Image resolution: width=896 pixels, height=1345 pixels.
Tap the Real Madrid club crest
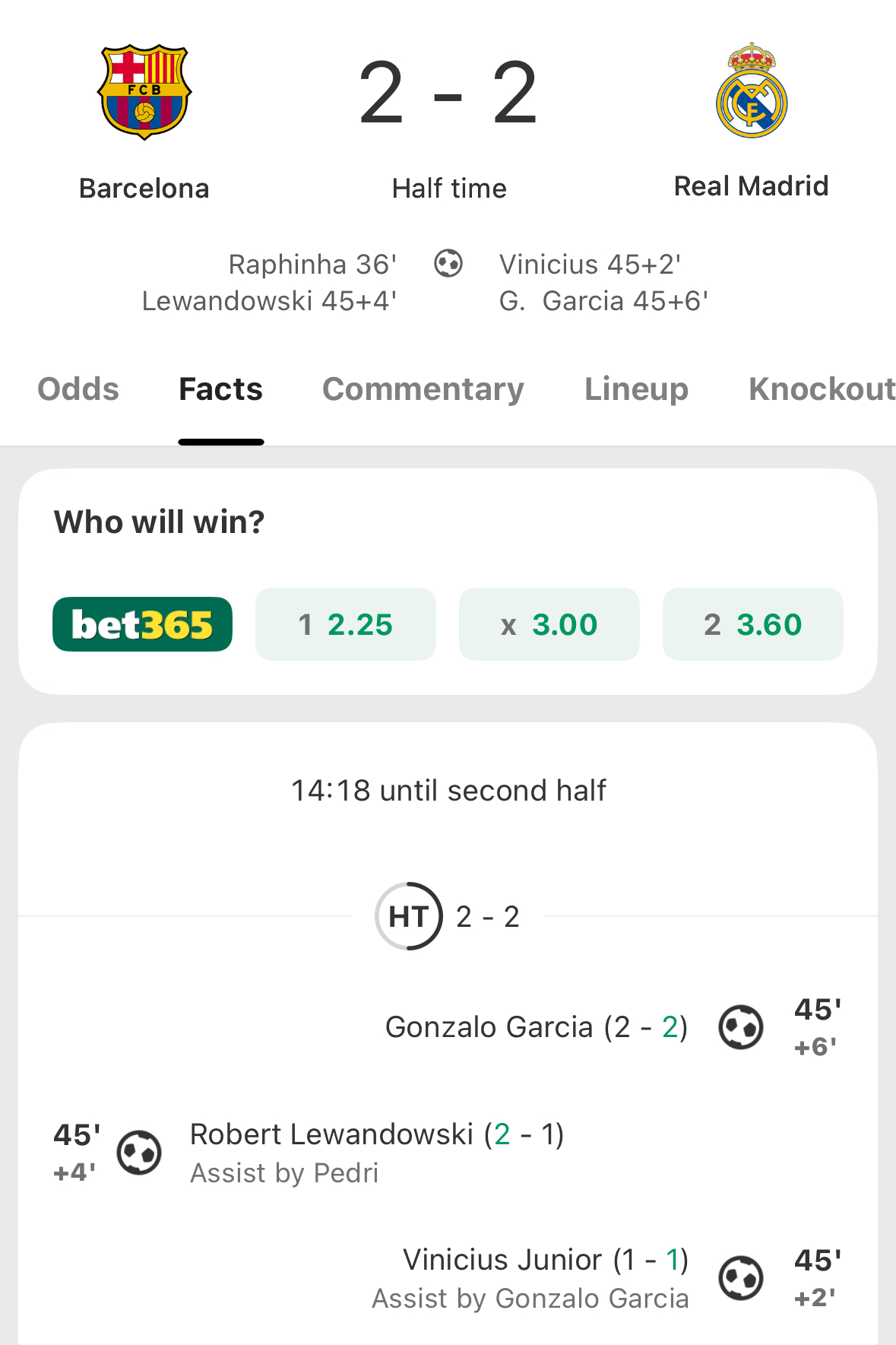(752, 91)
